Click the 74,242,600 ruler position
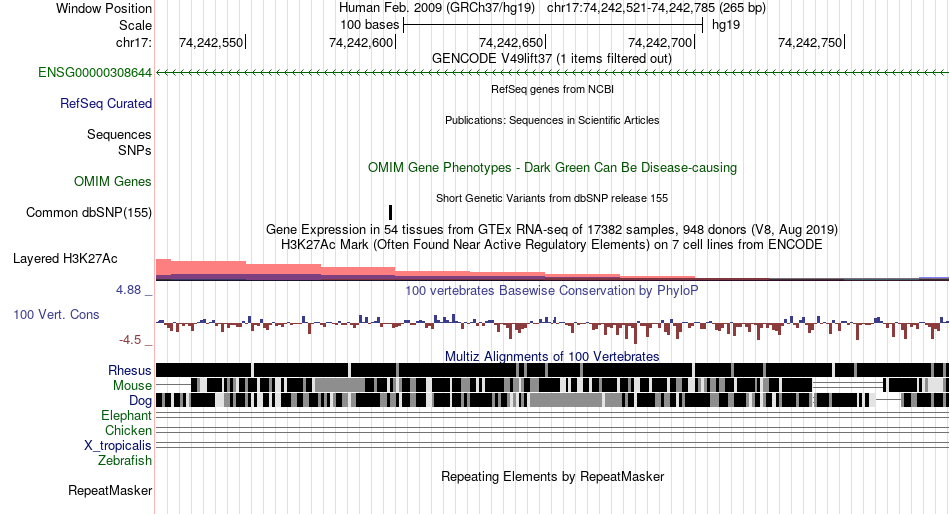Viewport: 950px width, 514px height. (x=361, y=42)
